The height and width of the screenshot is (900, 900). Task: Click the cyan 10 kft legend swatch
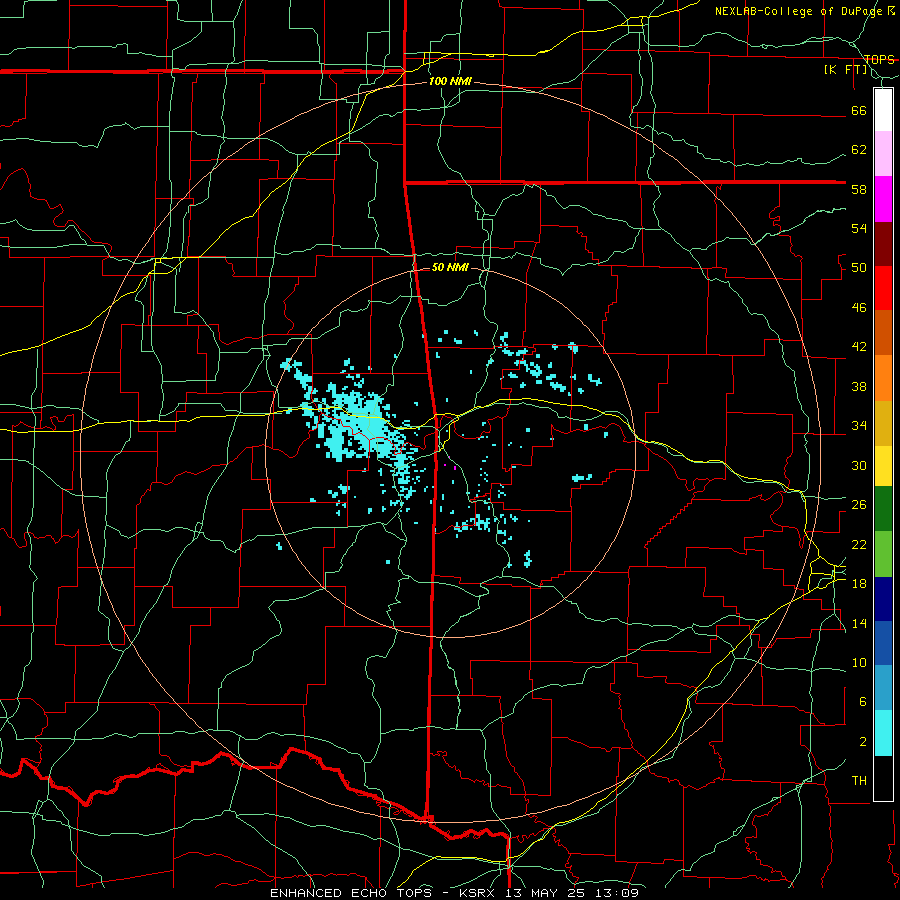click(883, 733)
